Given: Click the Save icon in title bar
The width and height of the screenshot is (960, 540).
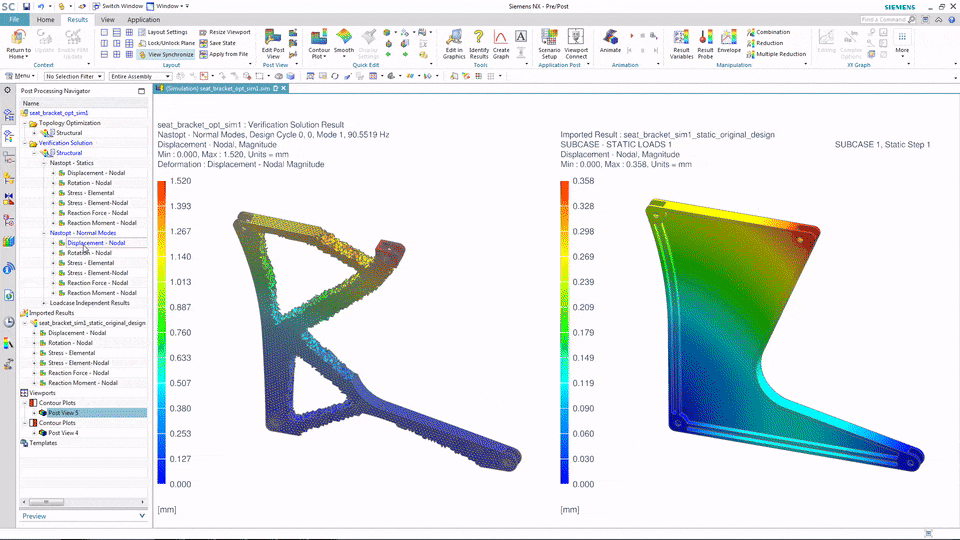Looking at the screenshot, I should pyautogui.click(x=26, y=6).
